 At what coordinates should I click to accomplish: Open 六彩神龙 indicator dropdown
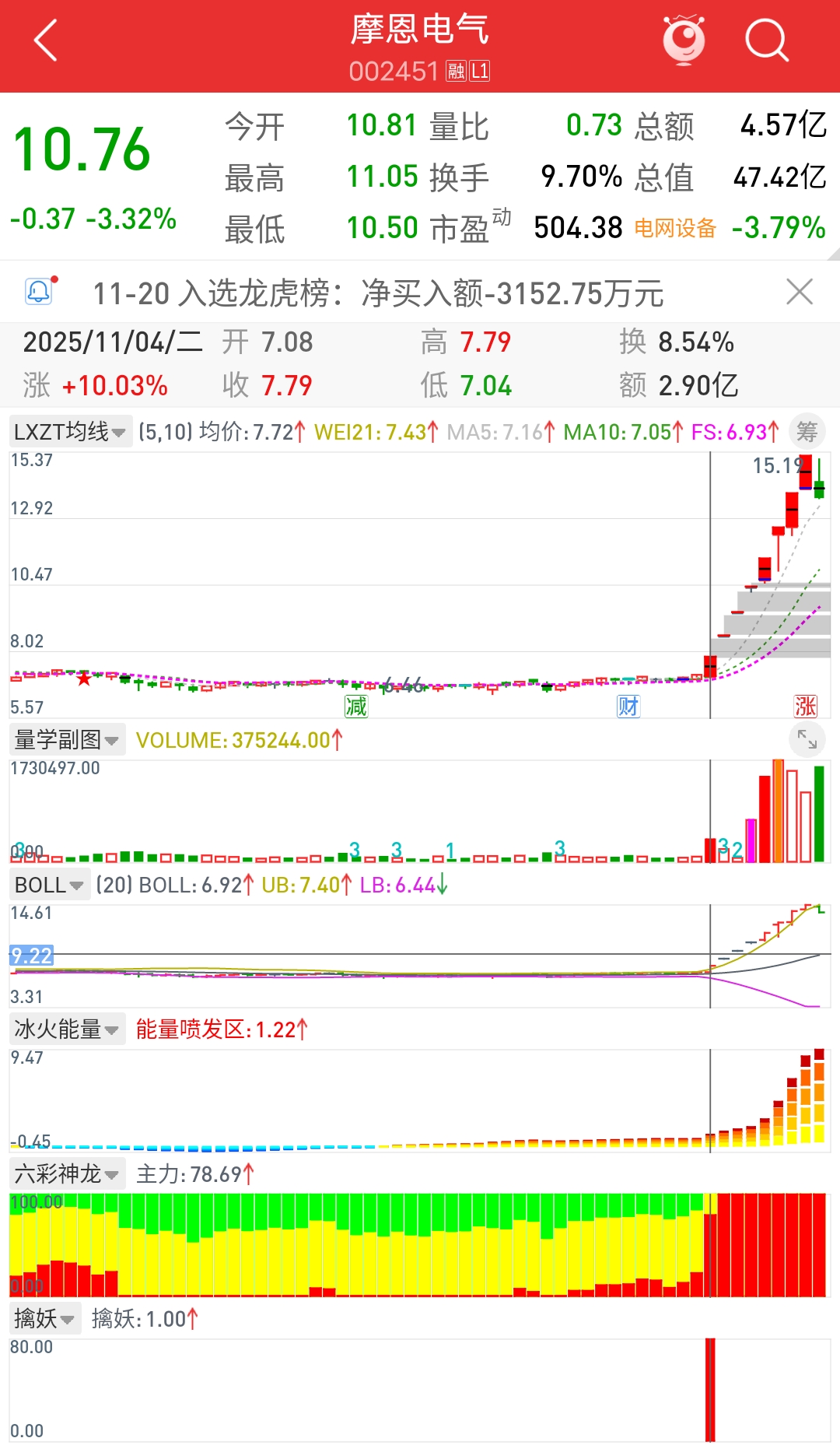point(67,1173)
